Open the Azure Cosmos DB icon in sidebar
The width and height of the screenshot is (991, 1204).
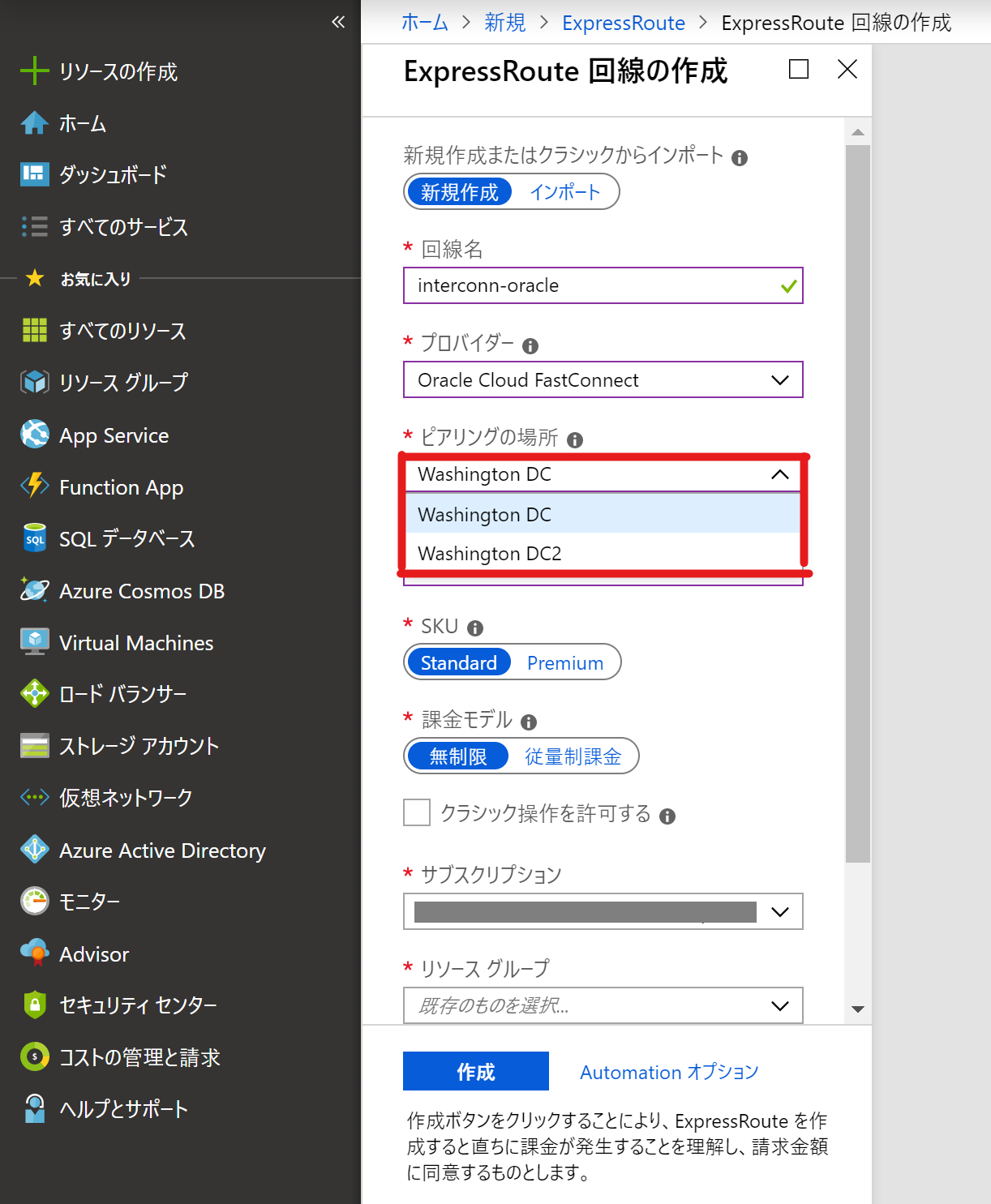tap(34, 591)
